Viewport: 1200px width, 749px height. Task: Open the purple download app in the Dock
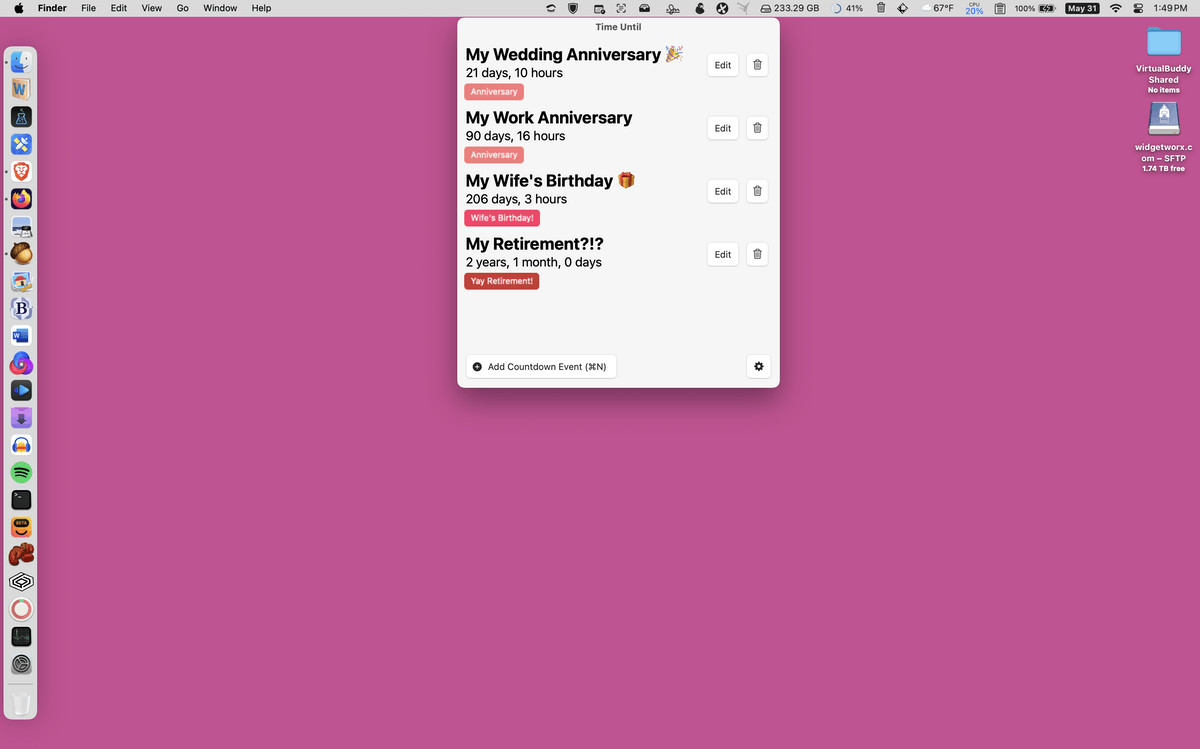coord(21,417)
